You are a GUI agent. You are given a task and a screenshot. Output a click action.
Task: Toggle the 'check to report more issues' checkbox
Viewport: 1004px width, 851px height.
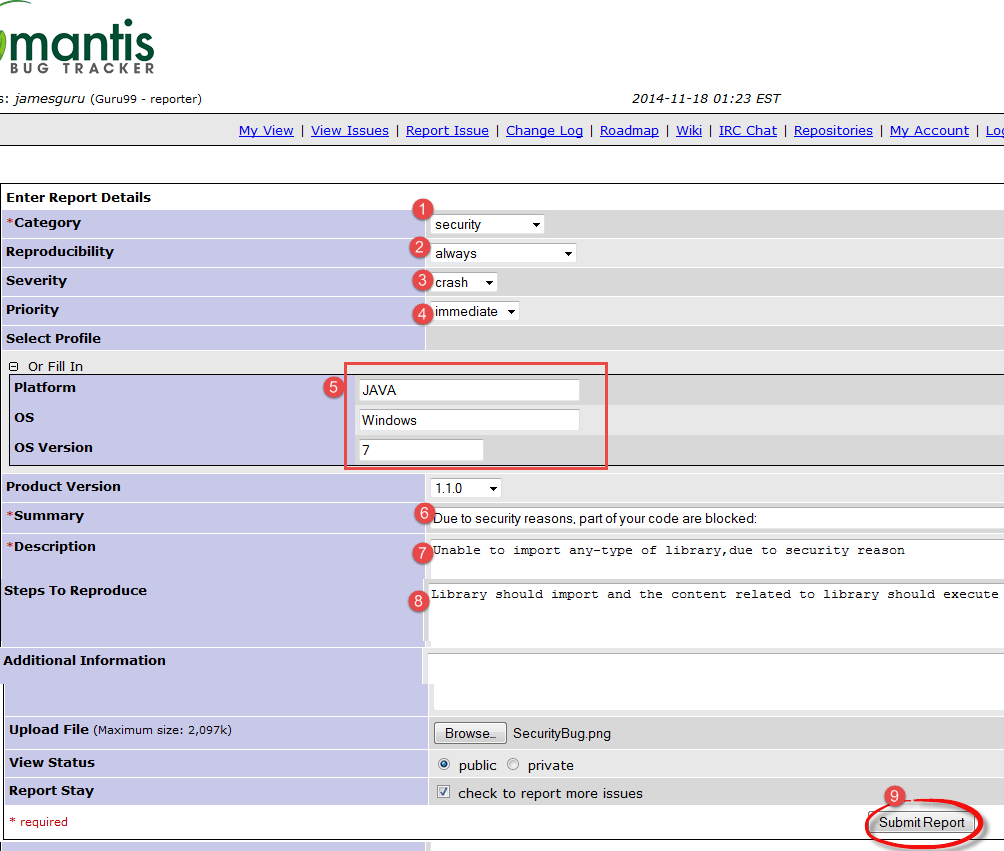tap(444, 793)
